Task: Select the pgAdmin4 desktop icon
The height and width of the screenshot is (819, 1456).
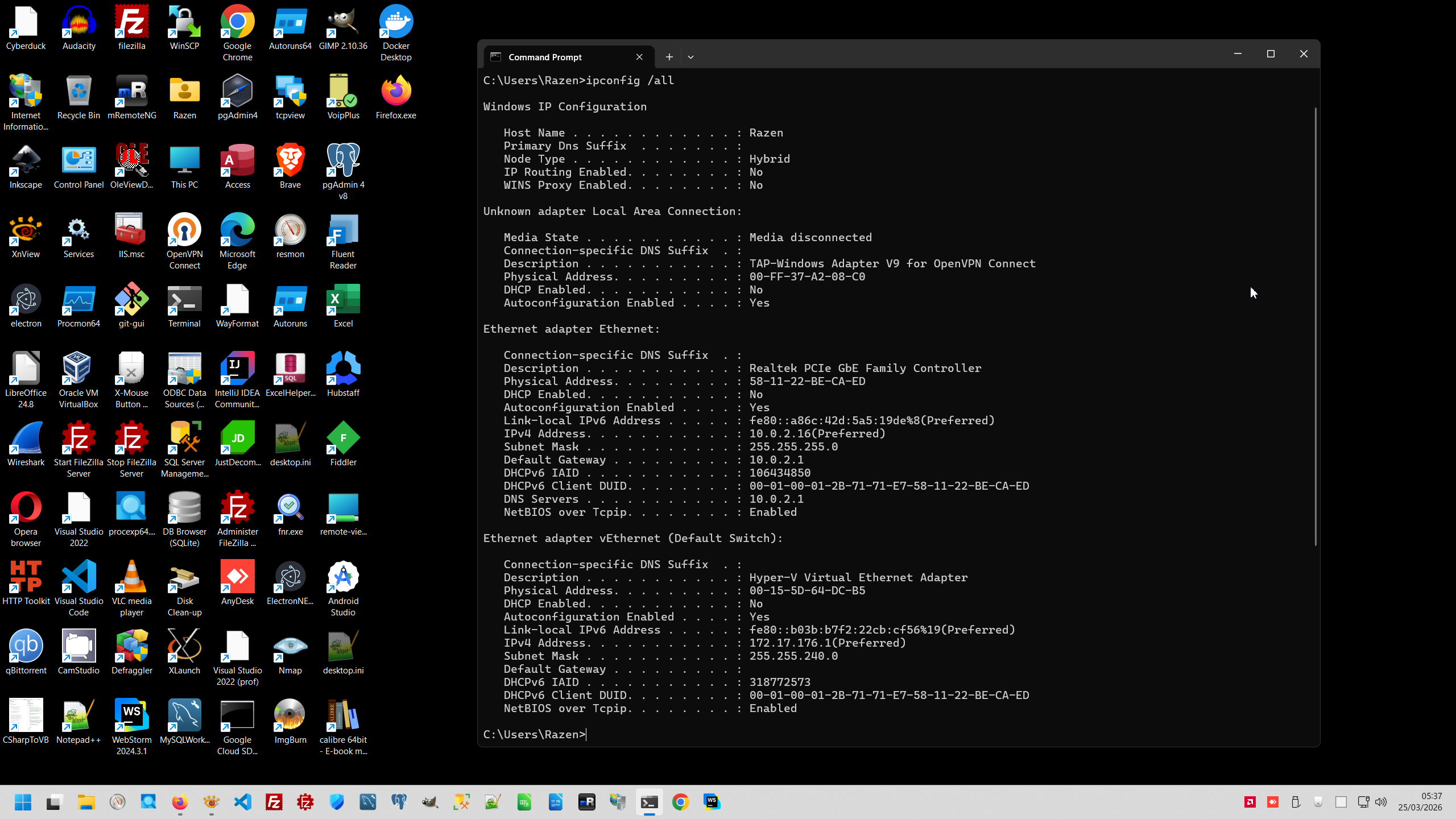Action: (237, 92)
